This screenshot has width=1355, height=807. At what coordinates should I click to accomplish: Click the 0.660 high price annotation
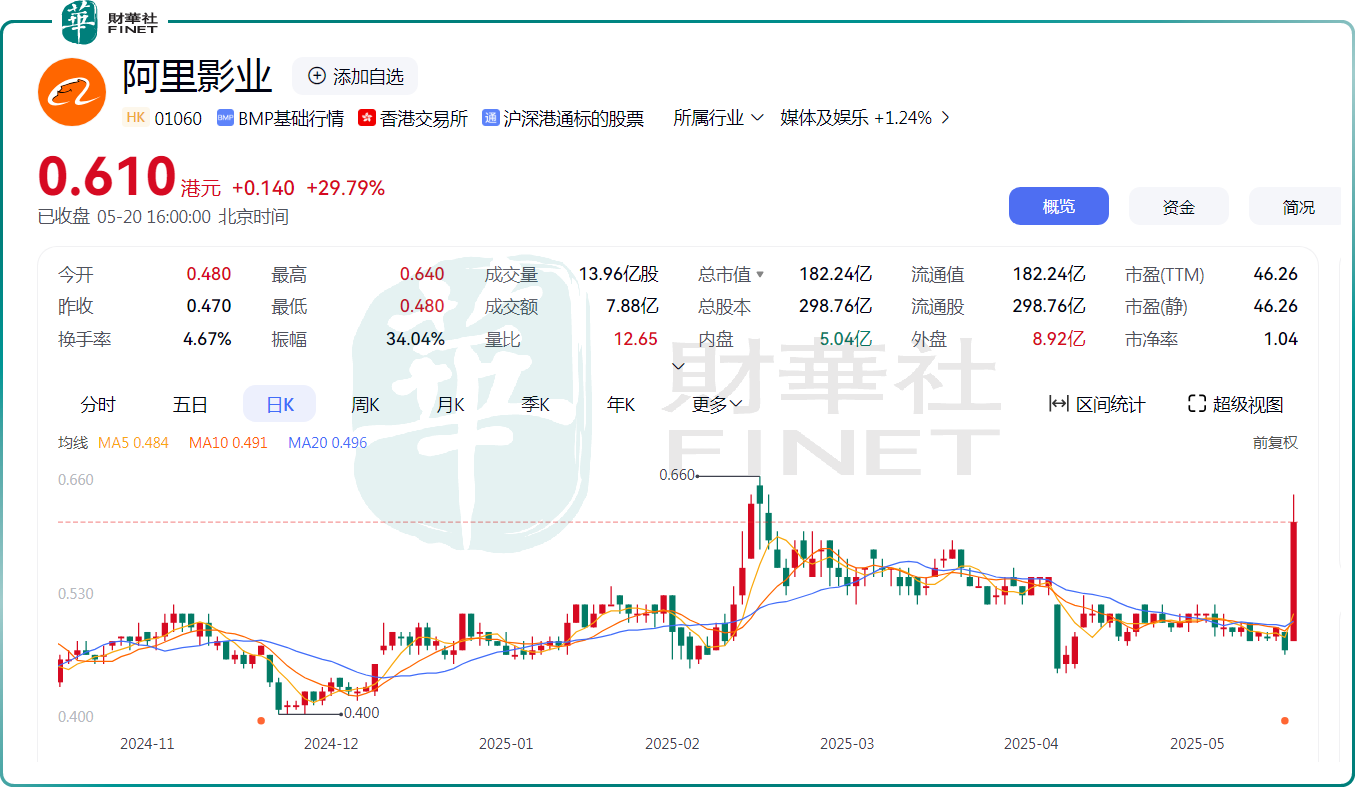(677, 475)
